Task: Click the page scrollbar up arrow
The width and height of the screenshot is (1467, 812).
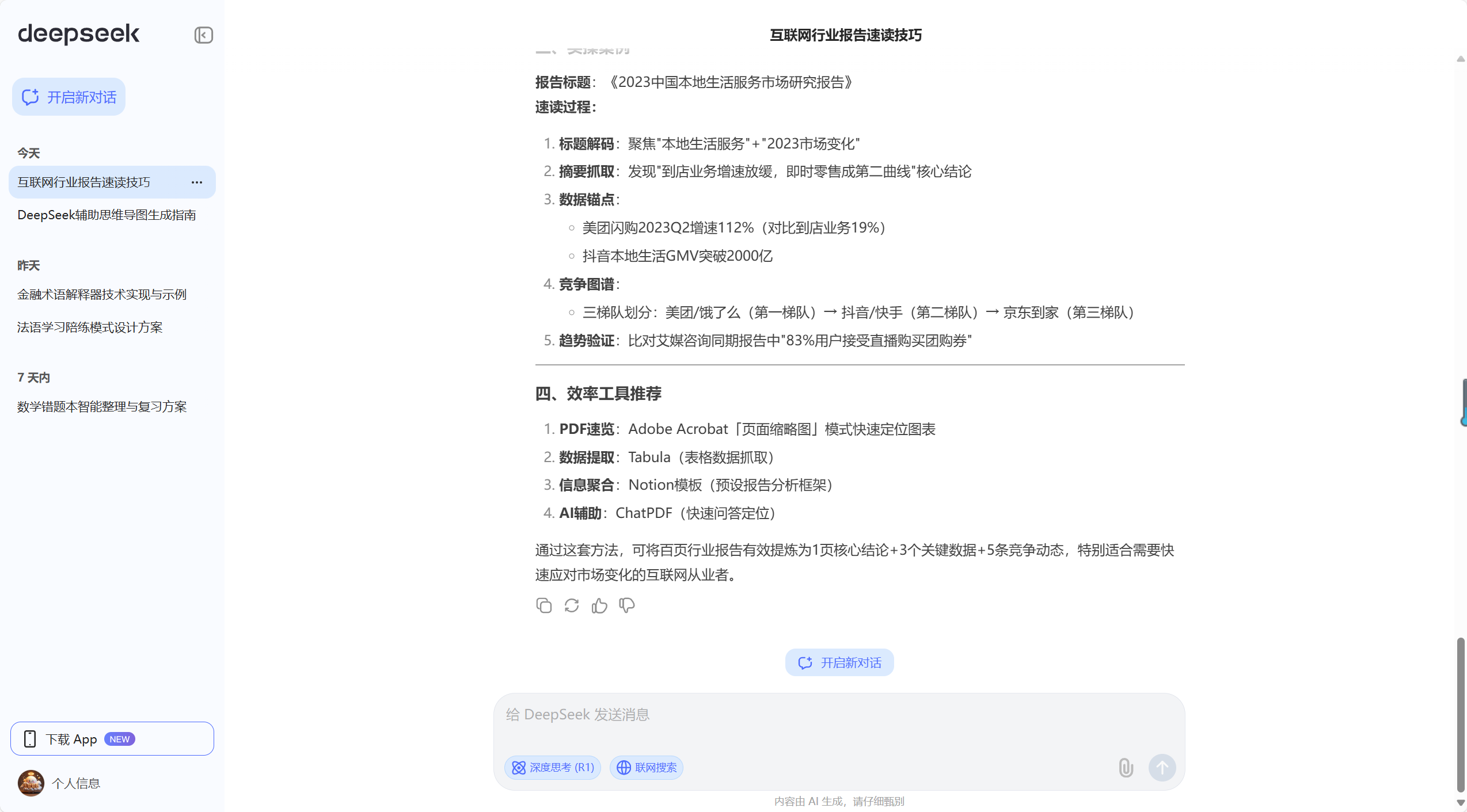Action: pyautogui.click(x=1461, y=59)
